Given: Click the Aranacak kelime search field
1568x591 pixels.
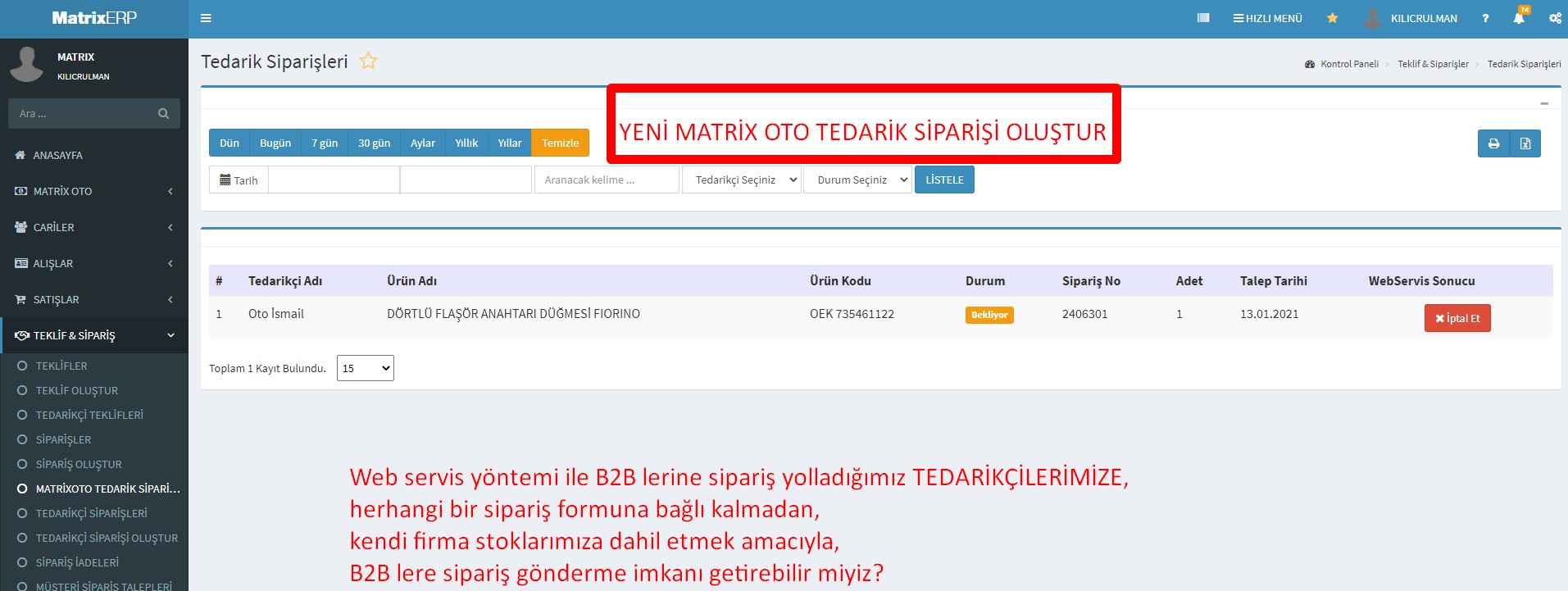Looking at the screenshot, I should pyautogui.click(x=607, y=180).
